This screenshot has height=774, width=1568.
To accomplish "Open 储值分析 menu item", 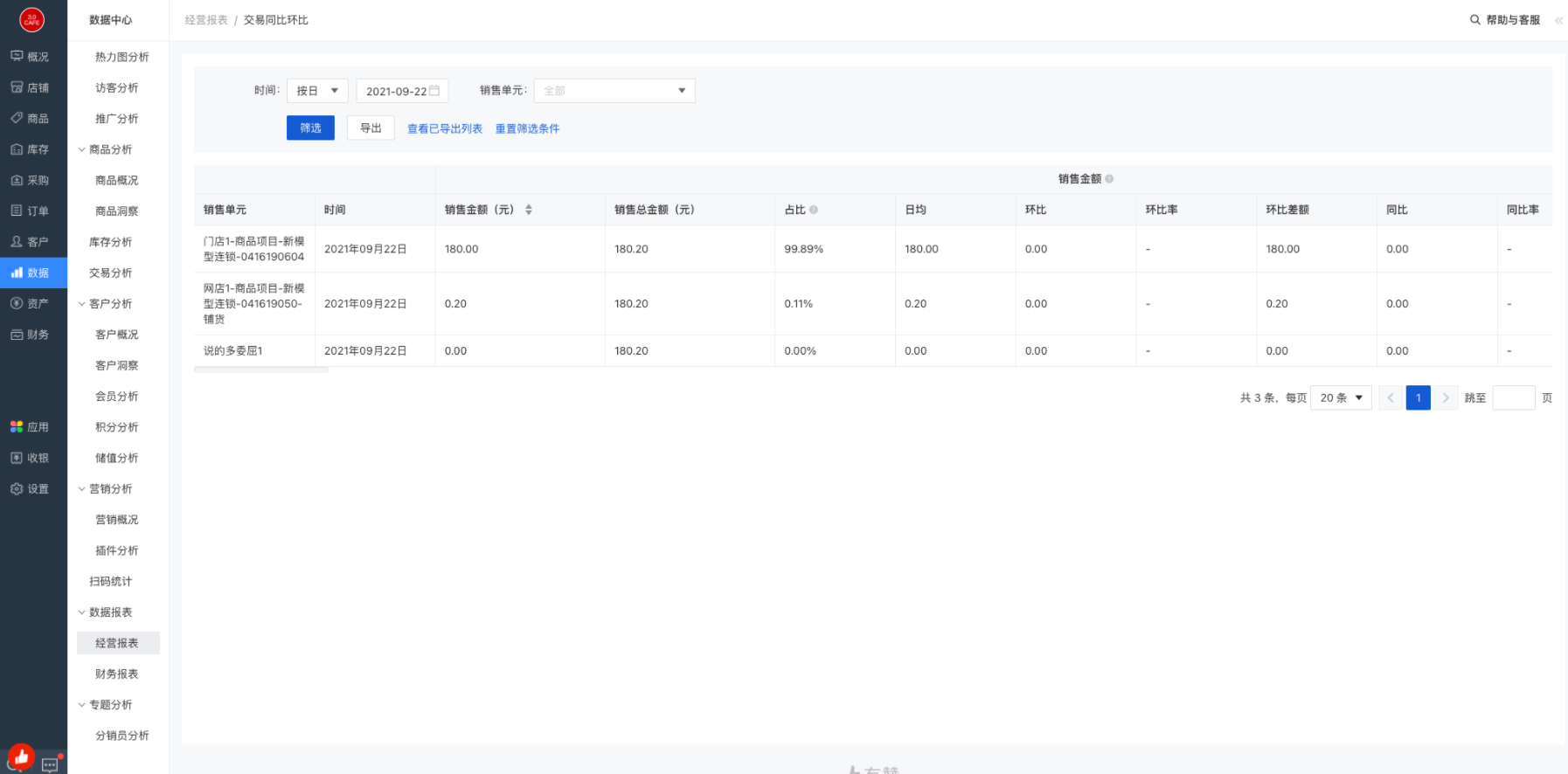I will click(116, 458).
